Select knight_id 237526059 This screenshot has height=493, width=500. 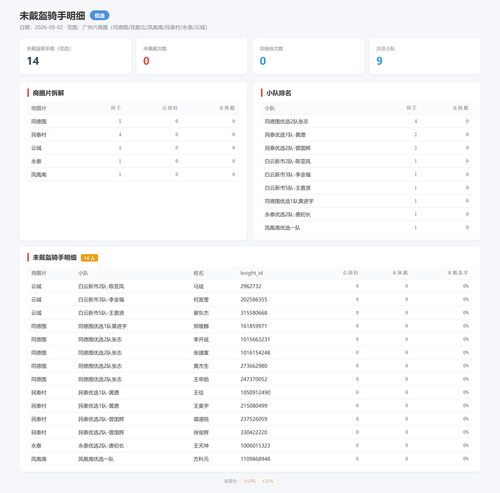coord(254,419)
